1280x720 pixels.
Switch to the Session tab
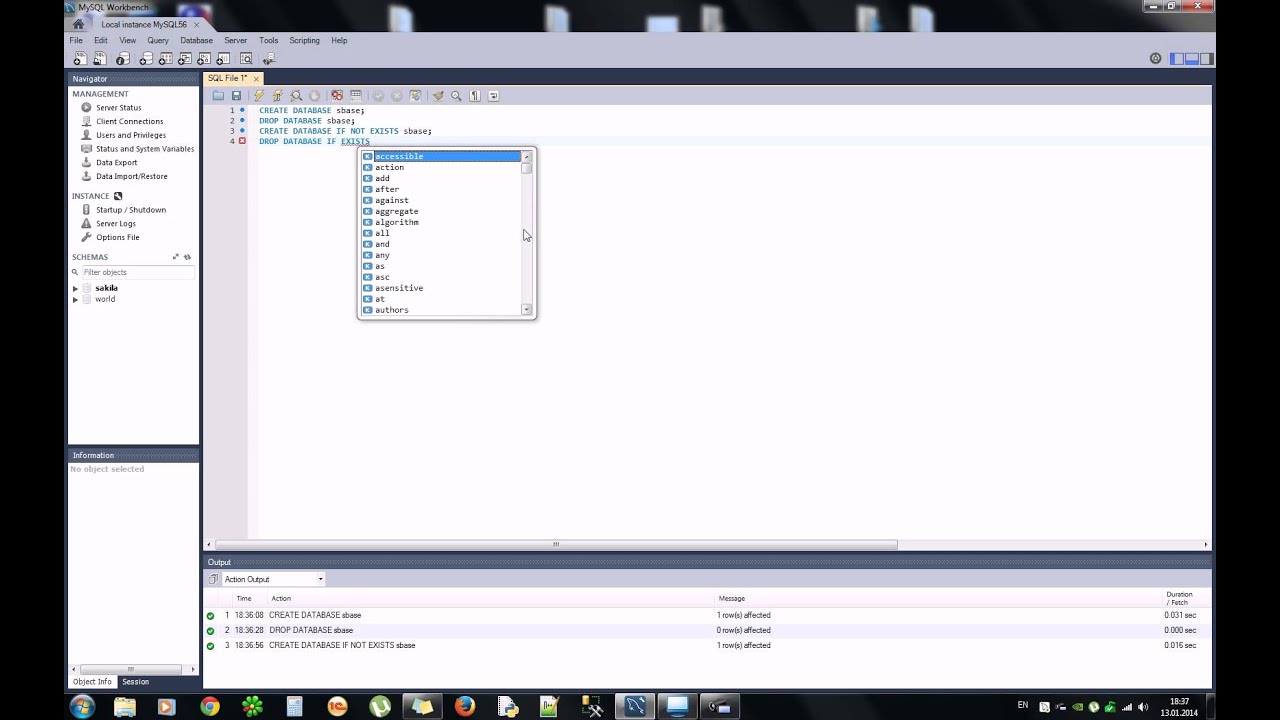135,682
